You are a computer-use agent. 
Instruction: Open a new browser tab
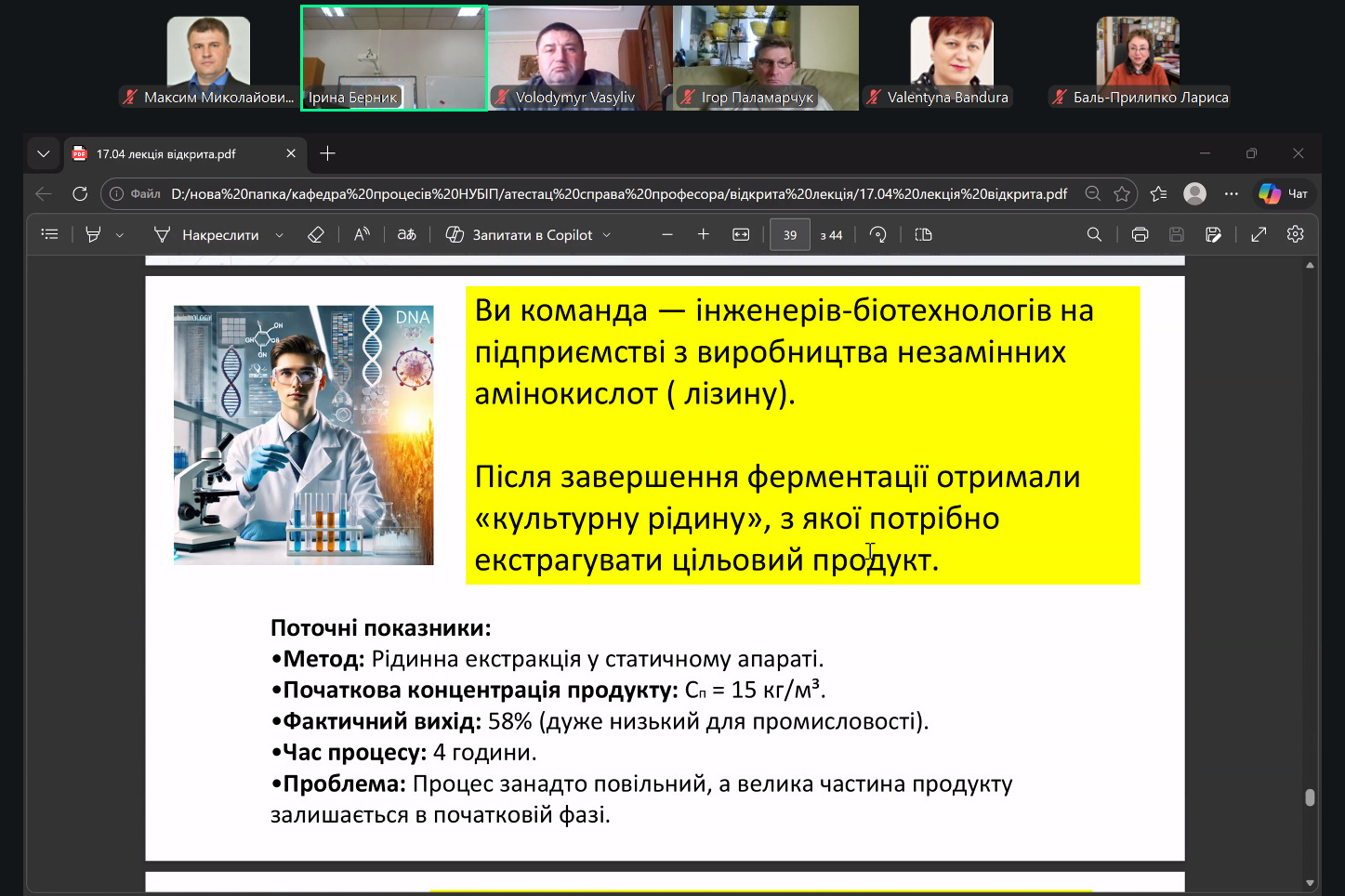327,154
